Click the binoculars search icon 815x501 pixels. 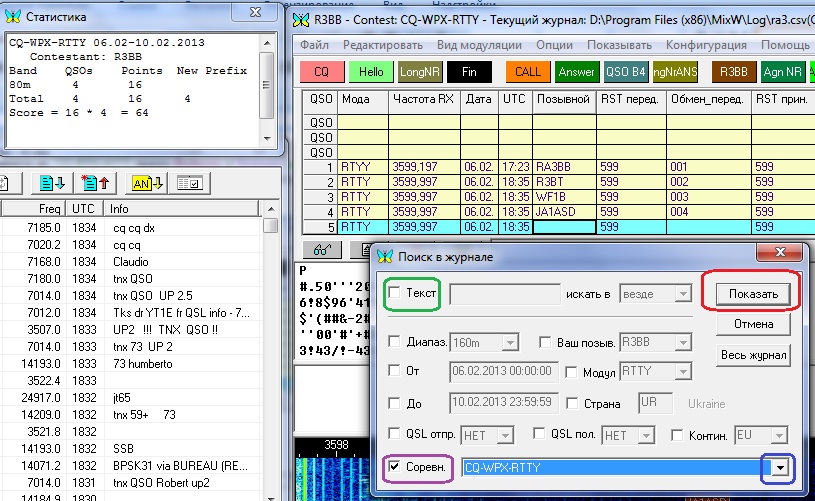[x=319, y=250]
